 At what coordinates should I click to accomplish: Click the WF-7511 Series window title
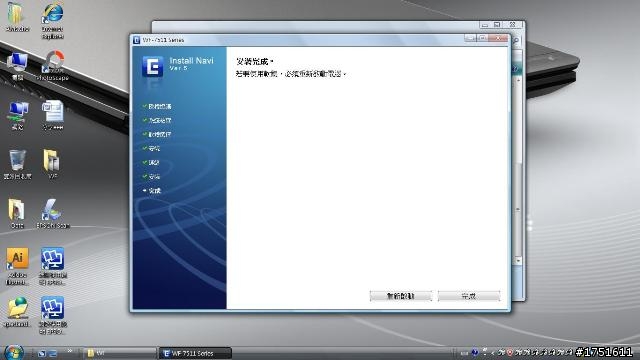click(x=163, y=40)
